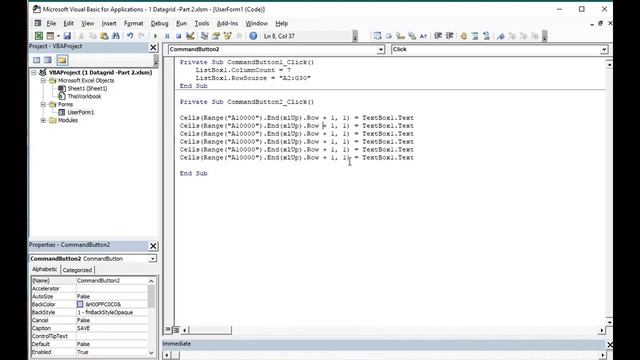640x360 pixels.
Task: Open the Edit menu
Action: [x=68, y=23]
